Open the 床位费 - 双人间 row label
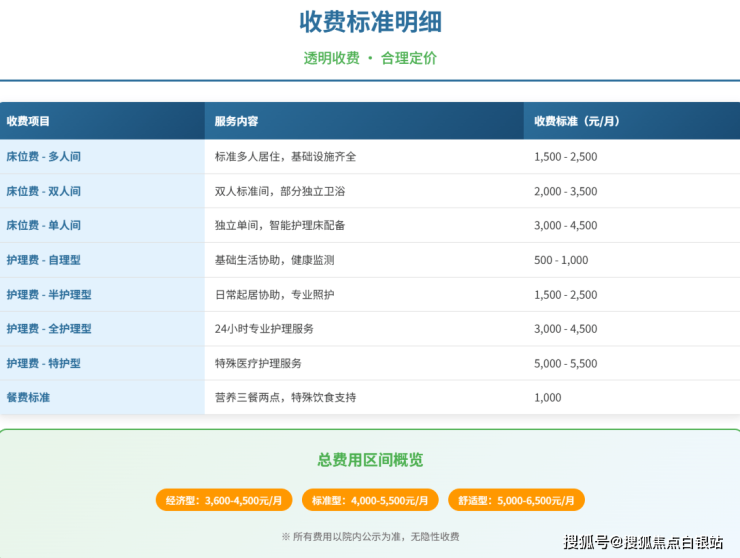 click(43, 191)
